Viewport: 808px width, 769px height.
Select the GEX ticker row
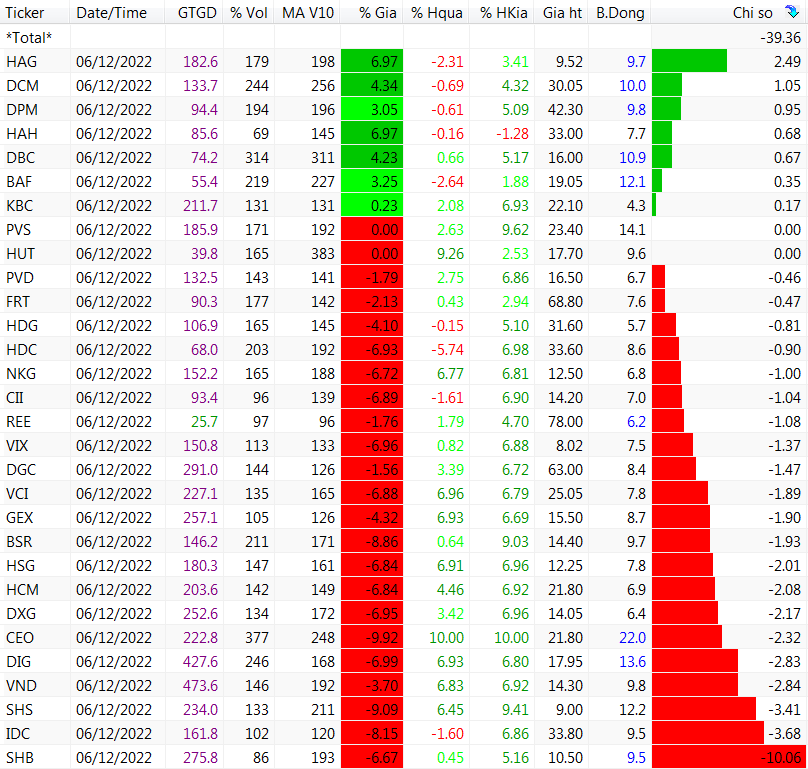404,517
